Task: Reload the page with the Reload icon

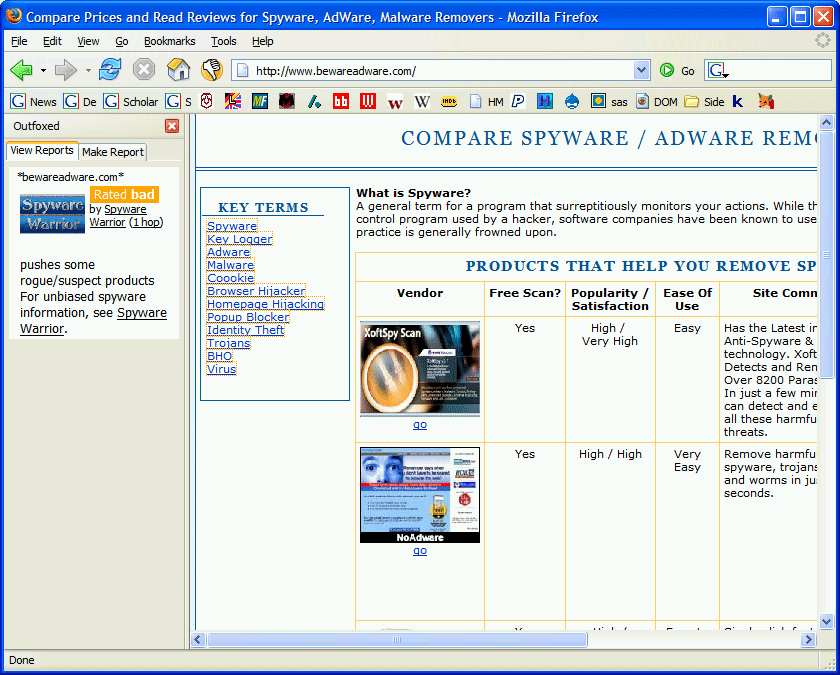Action: tap(110, 70)
